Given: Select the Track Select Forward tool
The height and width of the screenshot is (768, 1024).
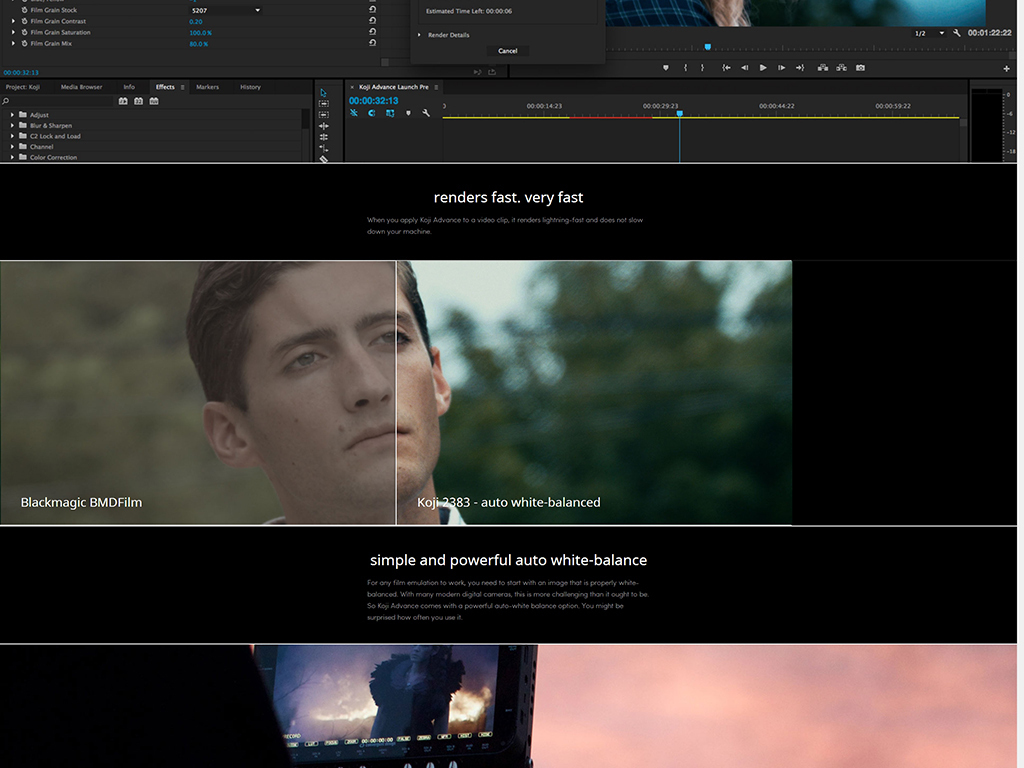Looking at the screenshot, I should point(323,103).
